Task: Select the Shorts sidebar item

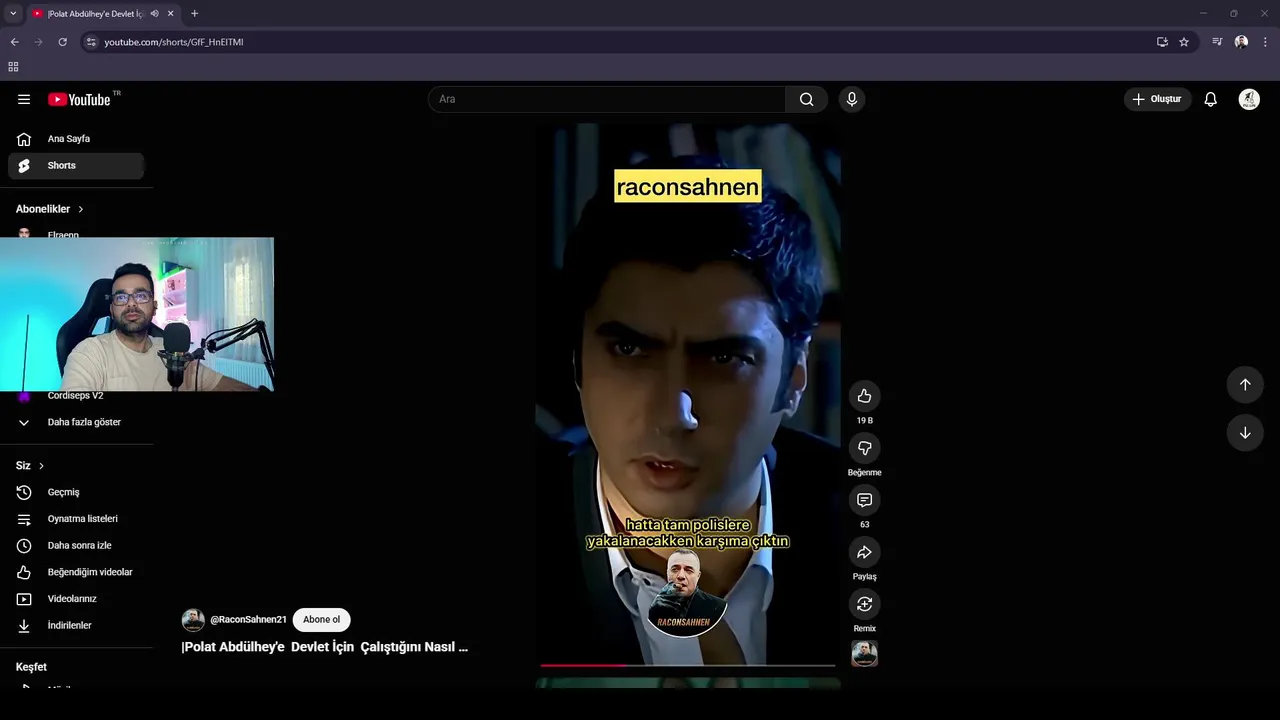Action: [x=76, y=166]
